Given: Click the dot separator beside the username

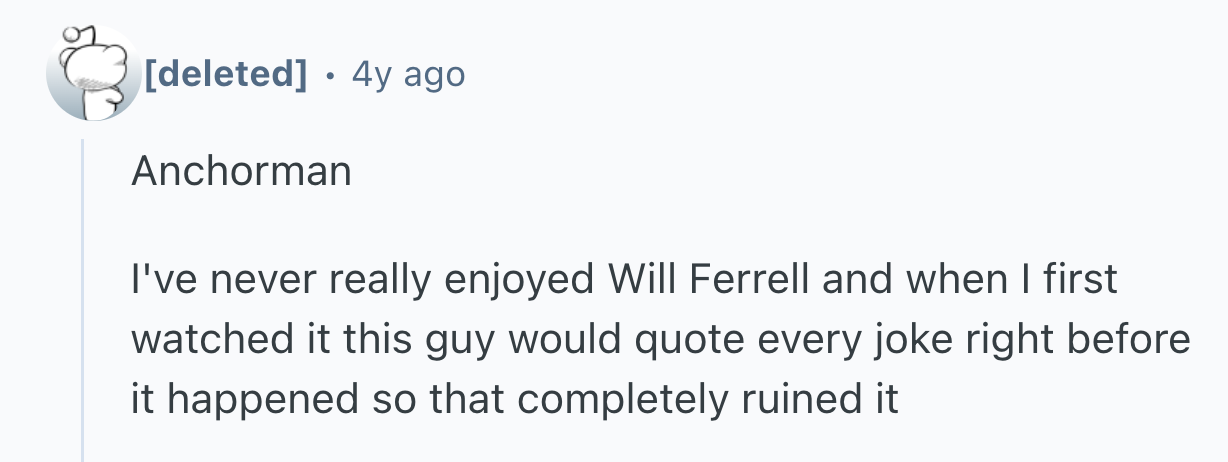Looking at the screenshot, I should tap(330, 74).
